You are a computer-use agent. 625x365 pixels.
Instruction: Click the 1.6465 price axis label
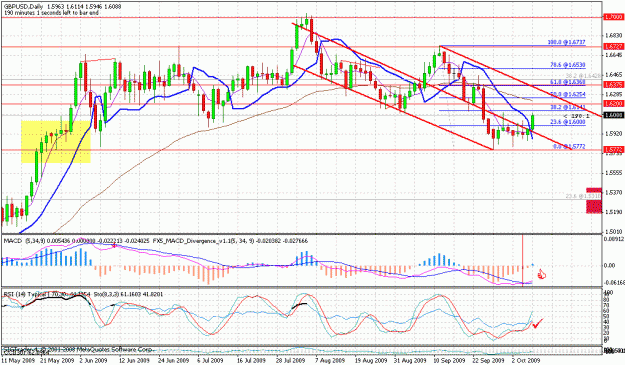coord(613,75)
